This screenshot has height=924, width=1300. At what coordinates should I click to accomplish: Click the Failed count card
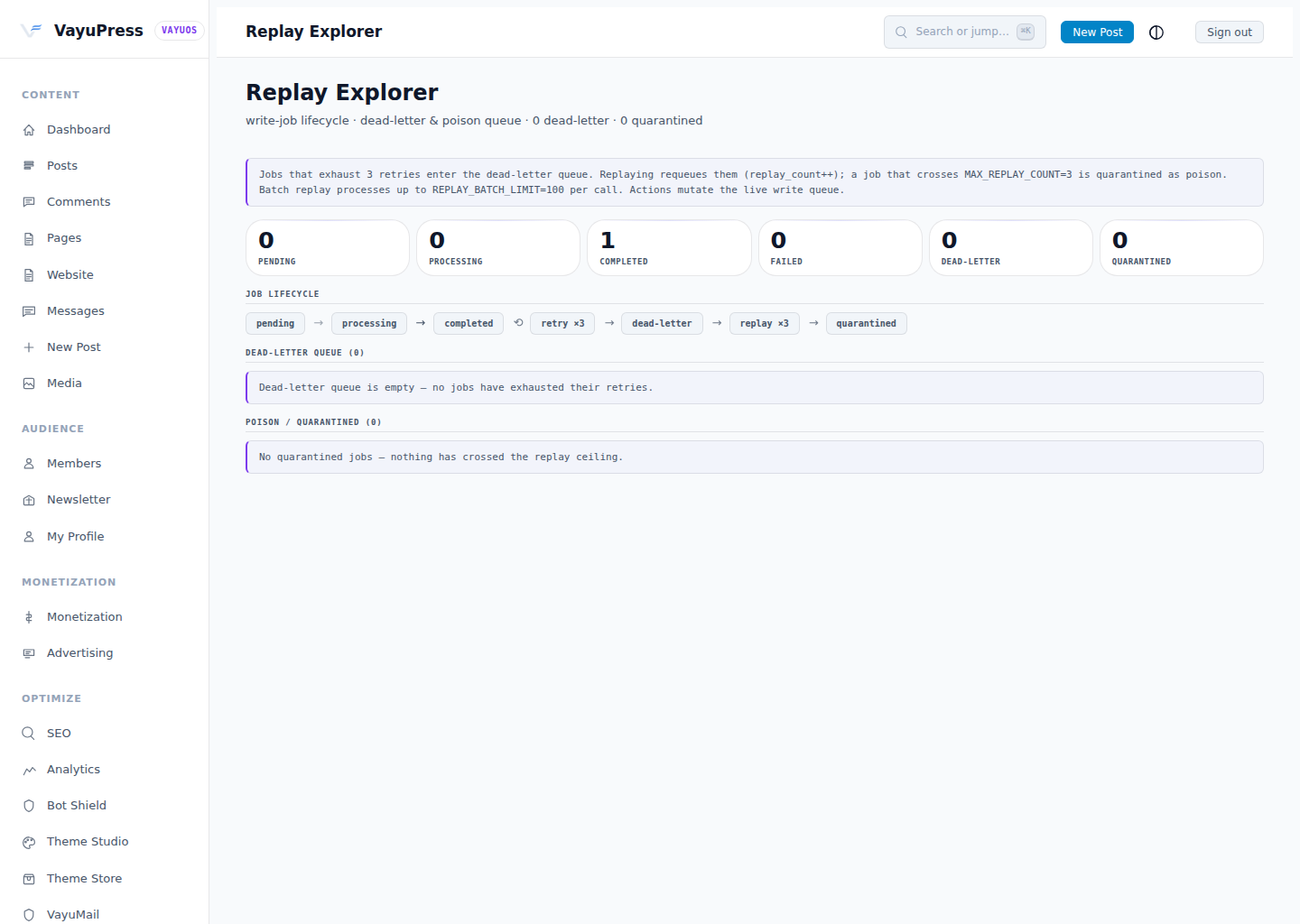pos(840,248)
